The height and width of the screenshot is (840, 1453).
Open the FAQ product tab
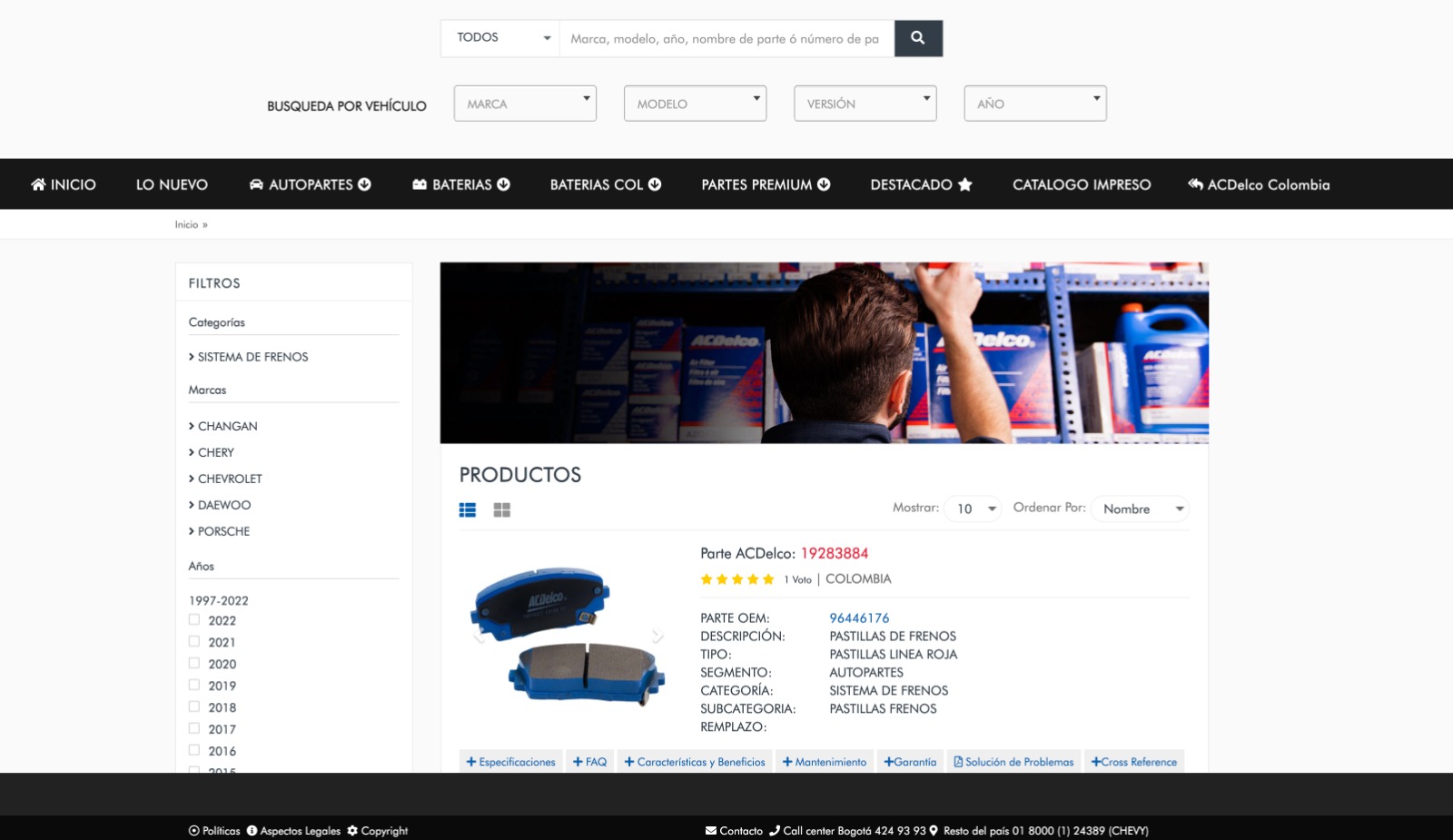coord(590,762)
